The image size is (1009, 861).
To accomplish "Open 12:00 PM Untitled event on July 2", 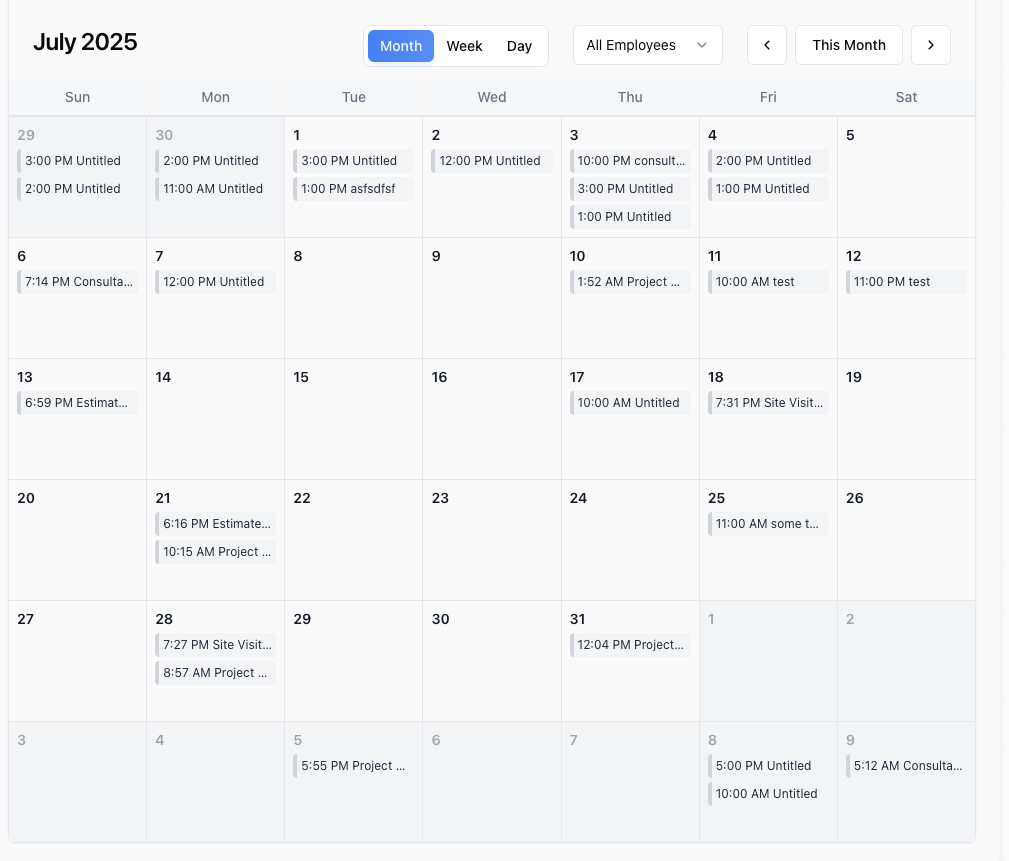I will click(492, 161).
